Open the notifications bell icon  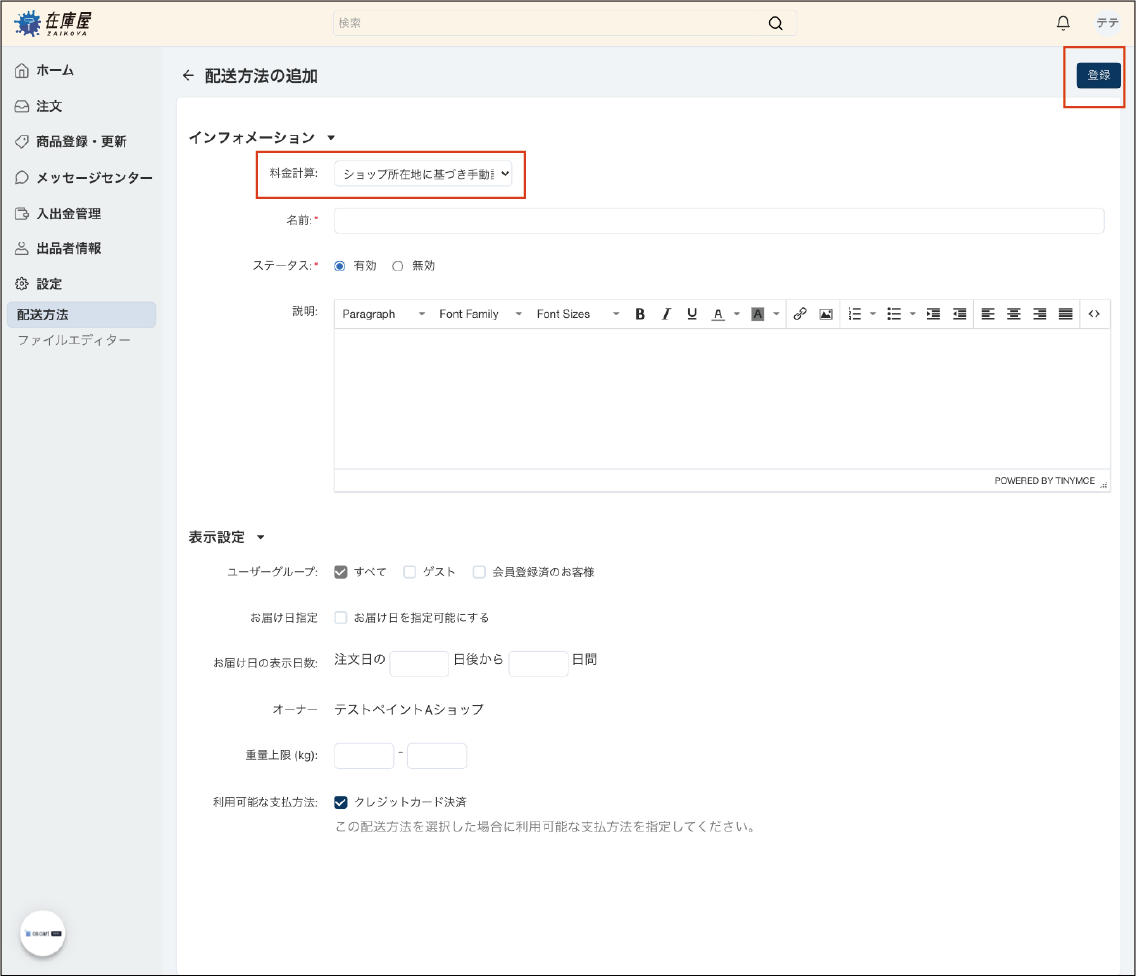click(x=1063, y=23)
